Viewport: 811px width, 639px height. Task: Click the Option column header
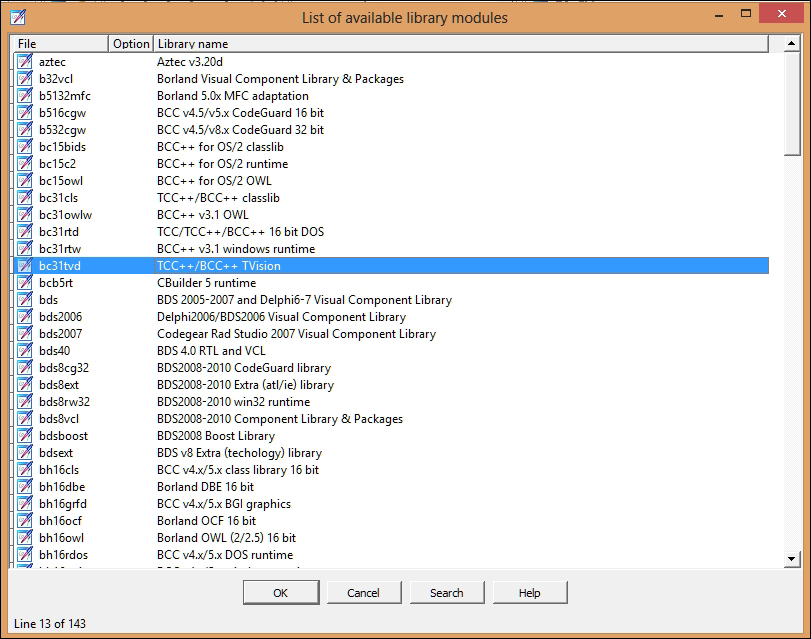pyautogui.click(x=131, y=43)
